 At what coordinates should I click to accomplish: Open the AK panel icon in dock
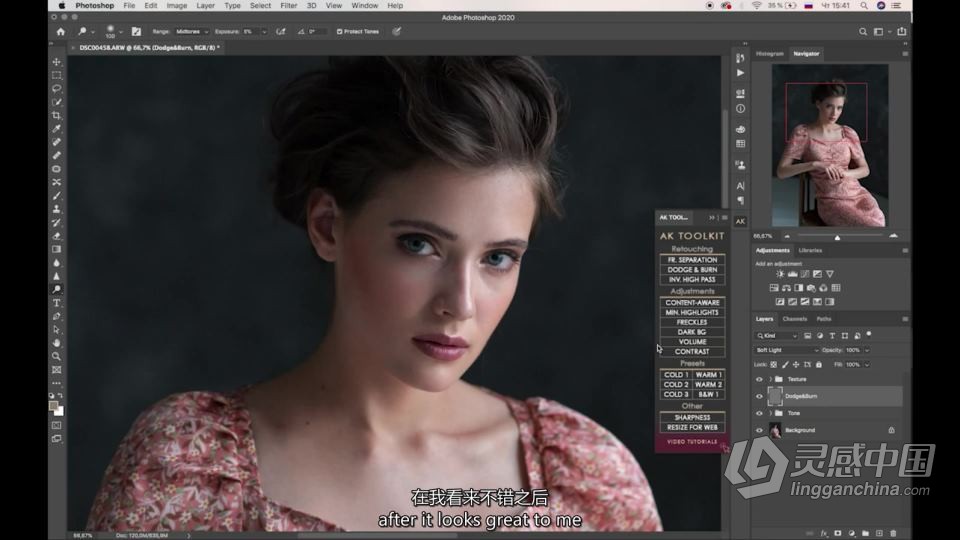pos(740,222)
